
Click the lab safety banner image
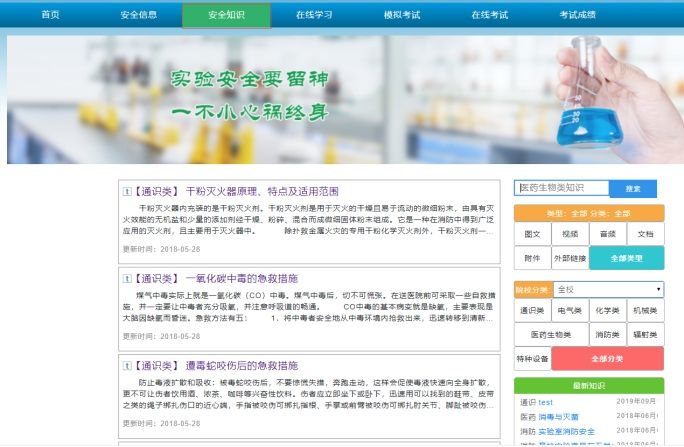click(x=342, y=100)
